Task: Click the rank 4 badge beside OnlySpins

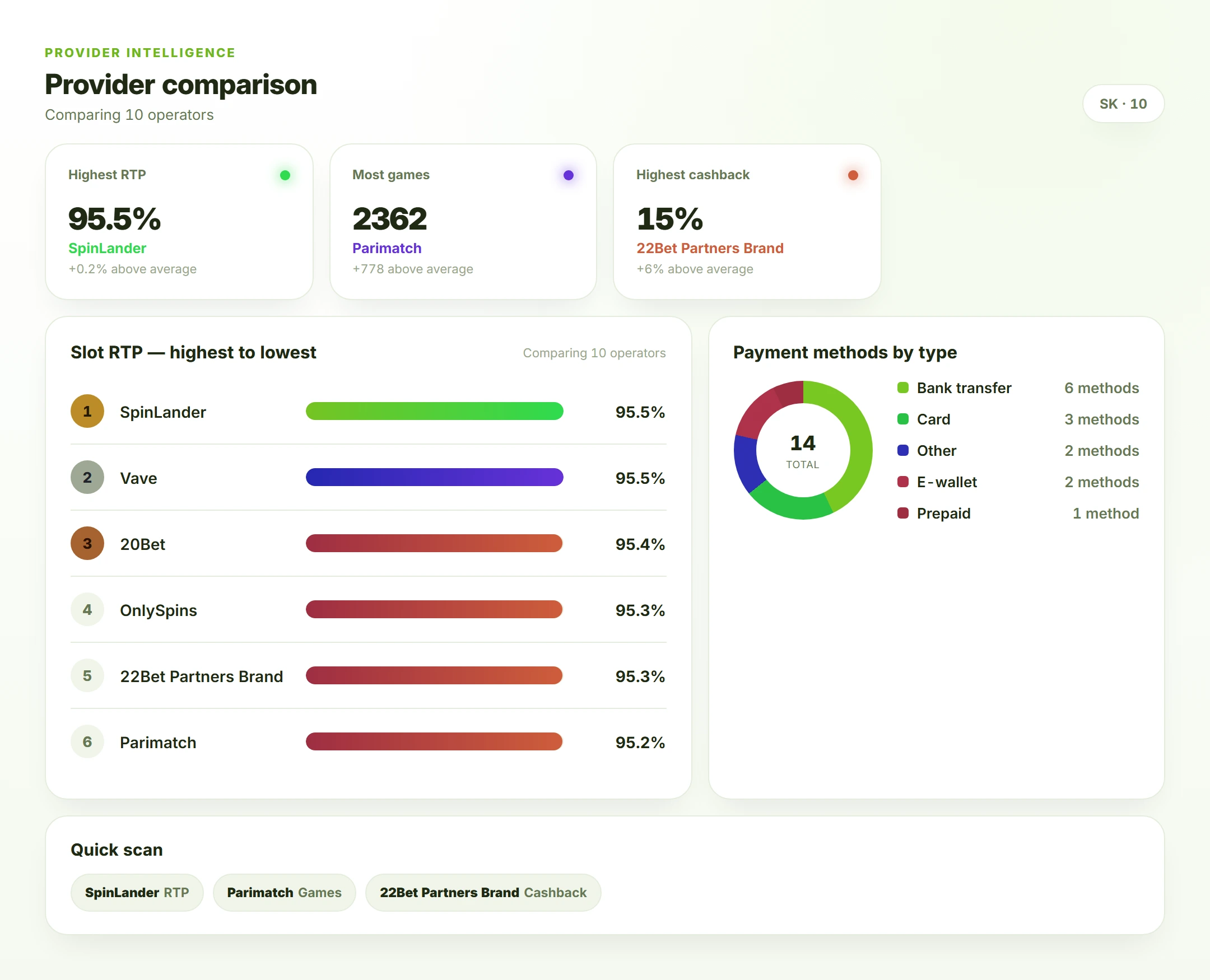Action: coord(87,610)
